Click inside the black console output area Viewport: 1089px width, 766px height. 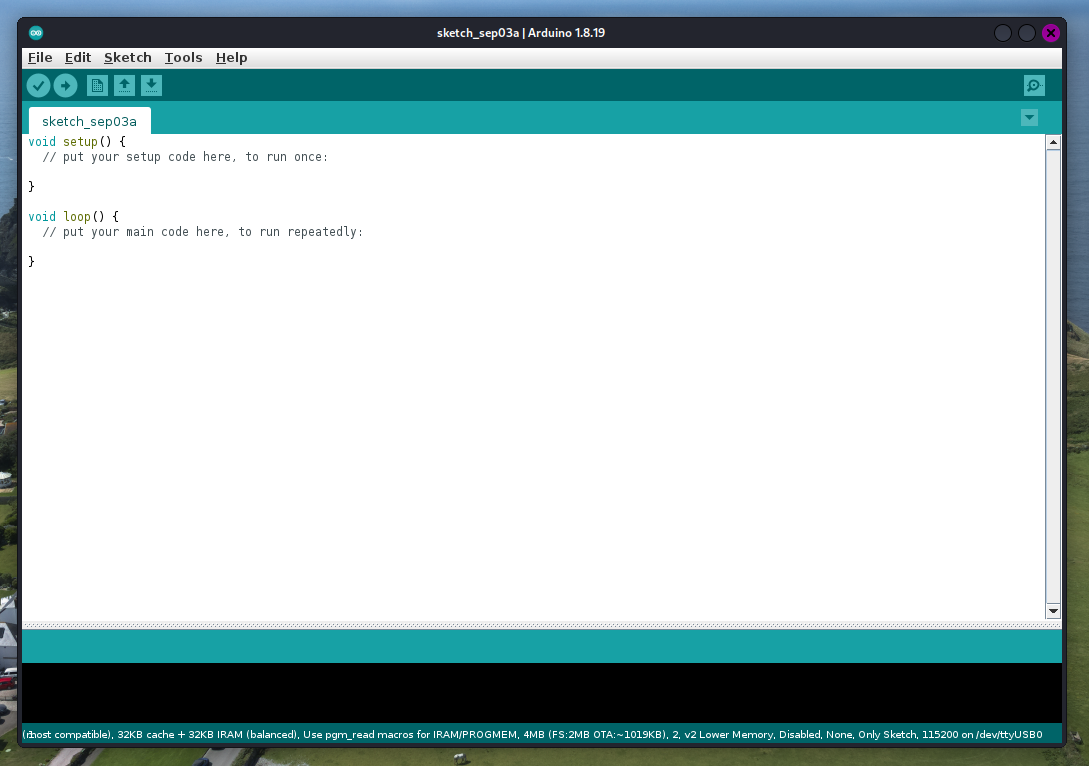coord(540,692)
